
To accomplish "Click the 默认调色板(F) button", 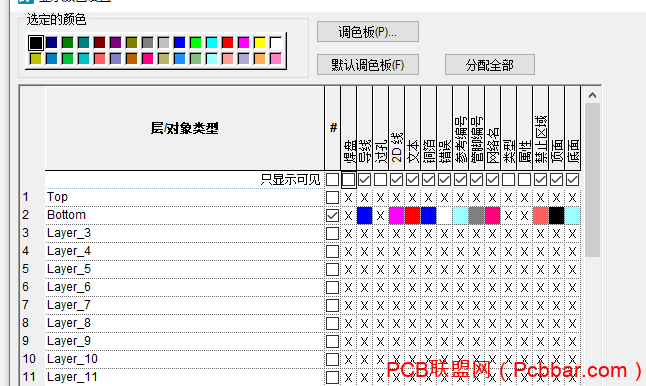I will coord(367,65).
